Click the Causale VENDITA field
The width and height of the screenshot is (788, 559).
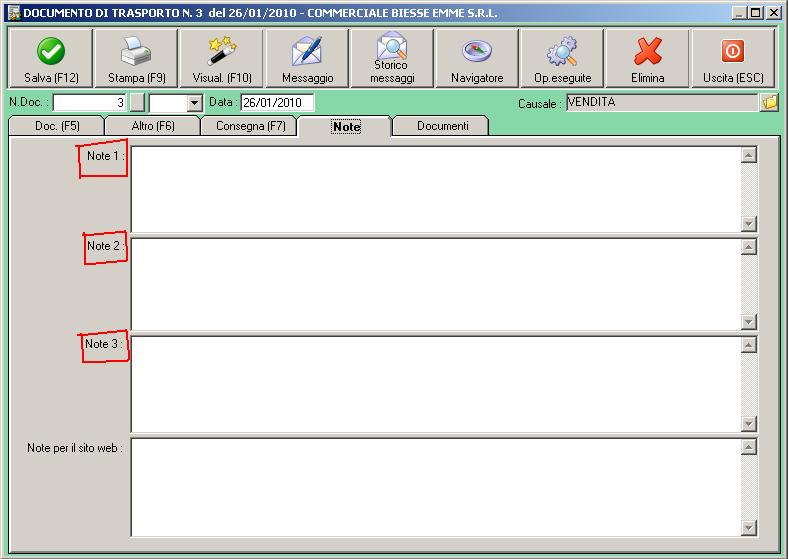662,103
